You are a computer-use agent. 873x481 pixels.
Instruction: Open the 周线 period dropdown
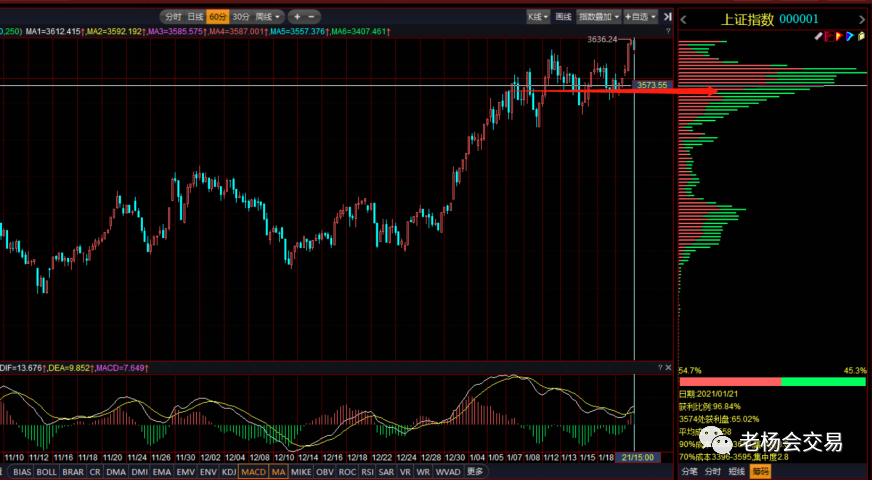pos(268,17)
